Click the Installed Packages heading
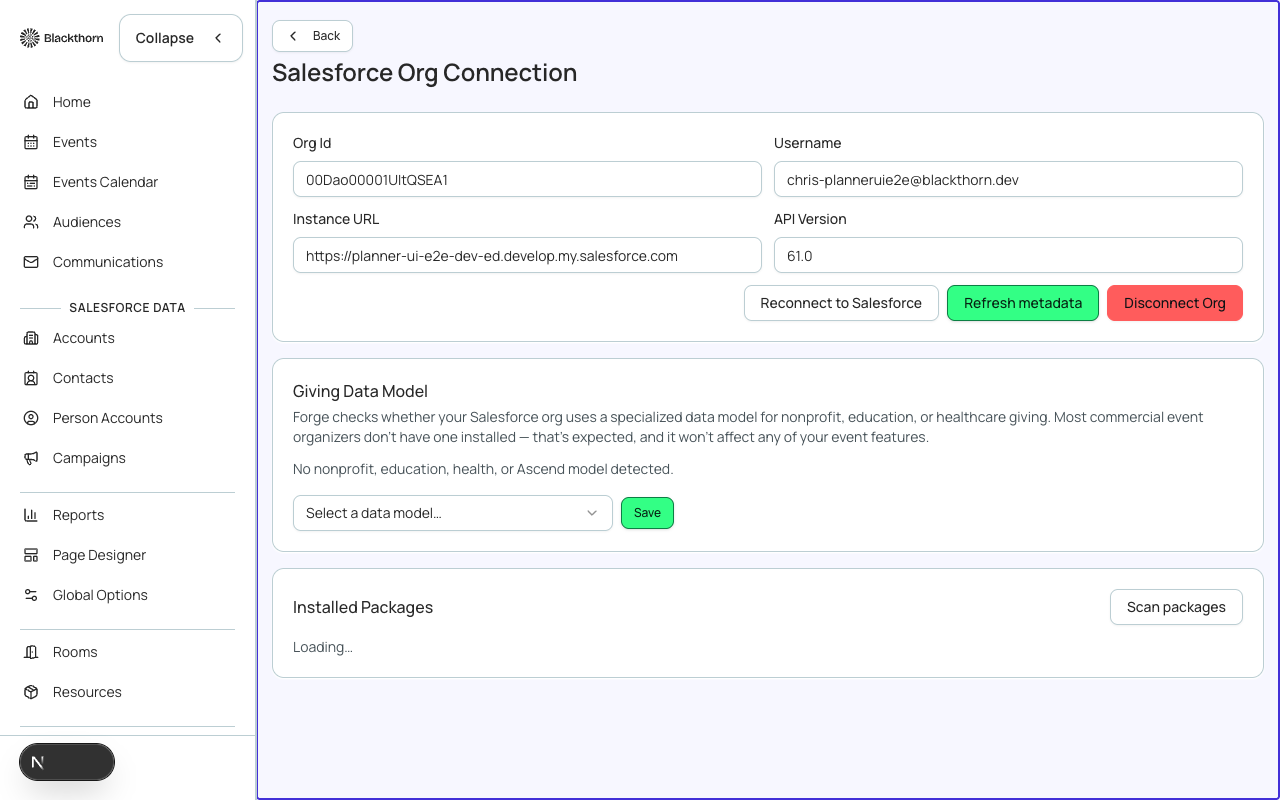 click(363, 607)
